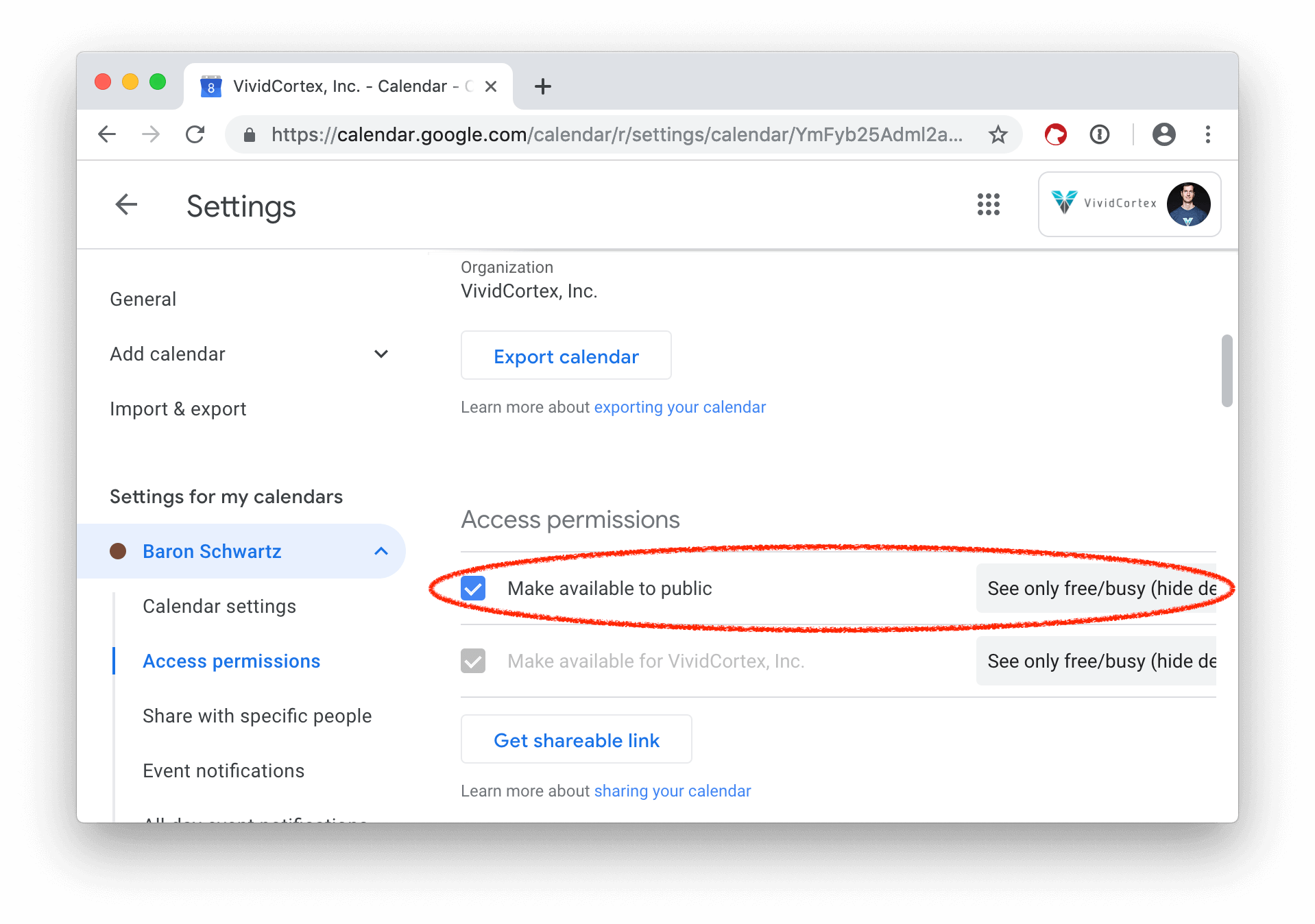Open the public free/busy visibility dropdown
This screenshot has height=924, width=1315.
tap(1097, 588)
